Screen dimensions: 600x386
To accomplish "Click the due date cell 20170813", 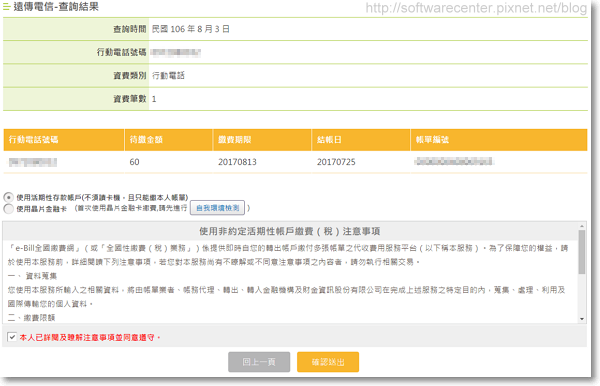I will [237, 162].
